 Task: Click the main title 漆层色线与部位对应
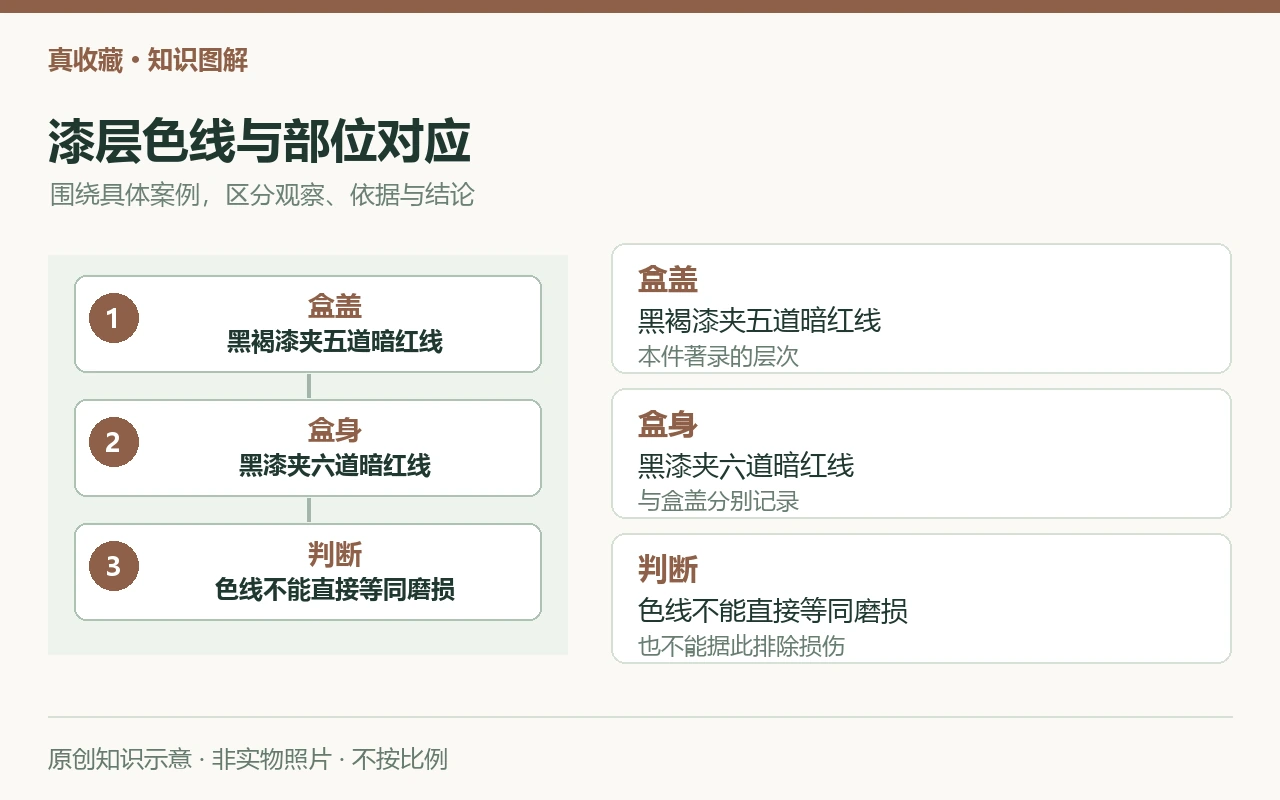[259, 142]
